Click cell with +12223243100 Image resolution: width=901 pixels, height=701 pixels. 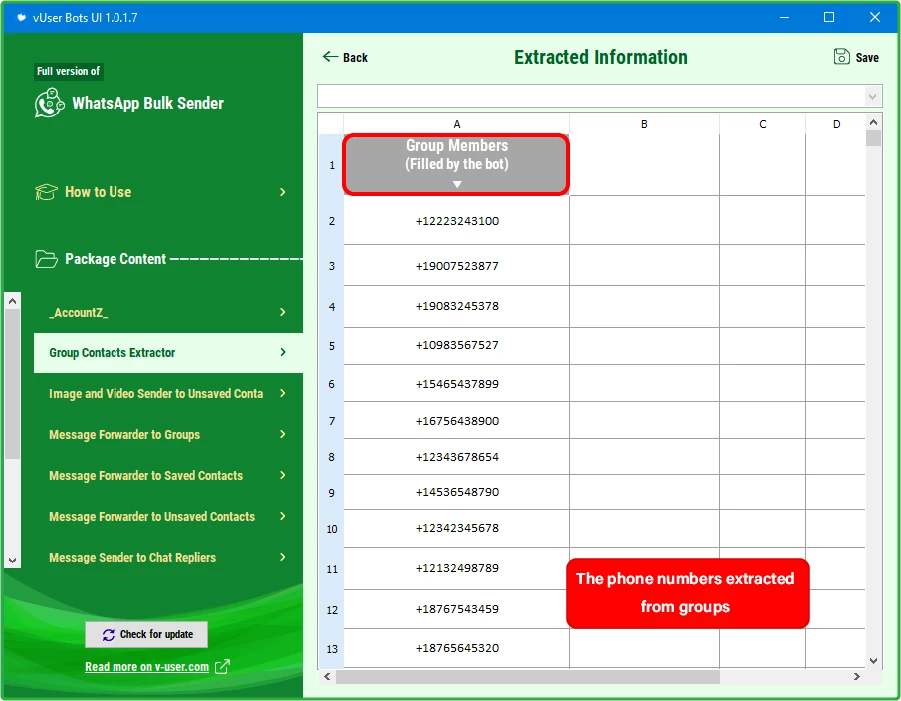[456, 221]
